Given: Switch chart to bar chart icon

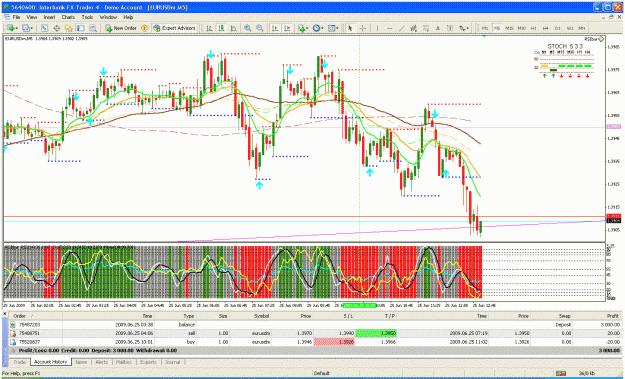Looking at the screenshot, I should pyautogui.click(x=209, y=28).
